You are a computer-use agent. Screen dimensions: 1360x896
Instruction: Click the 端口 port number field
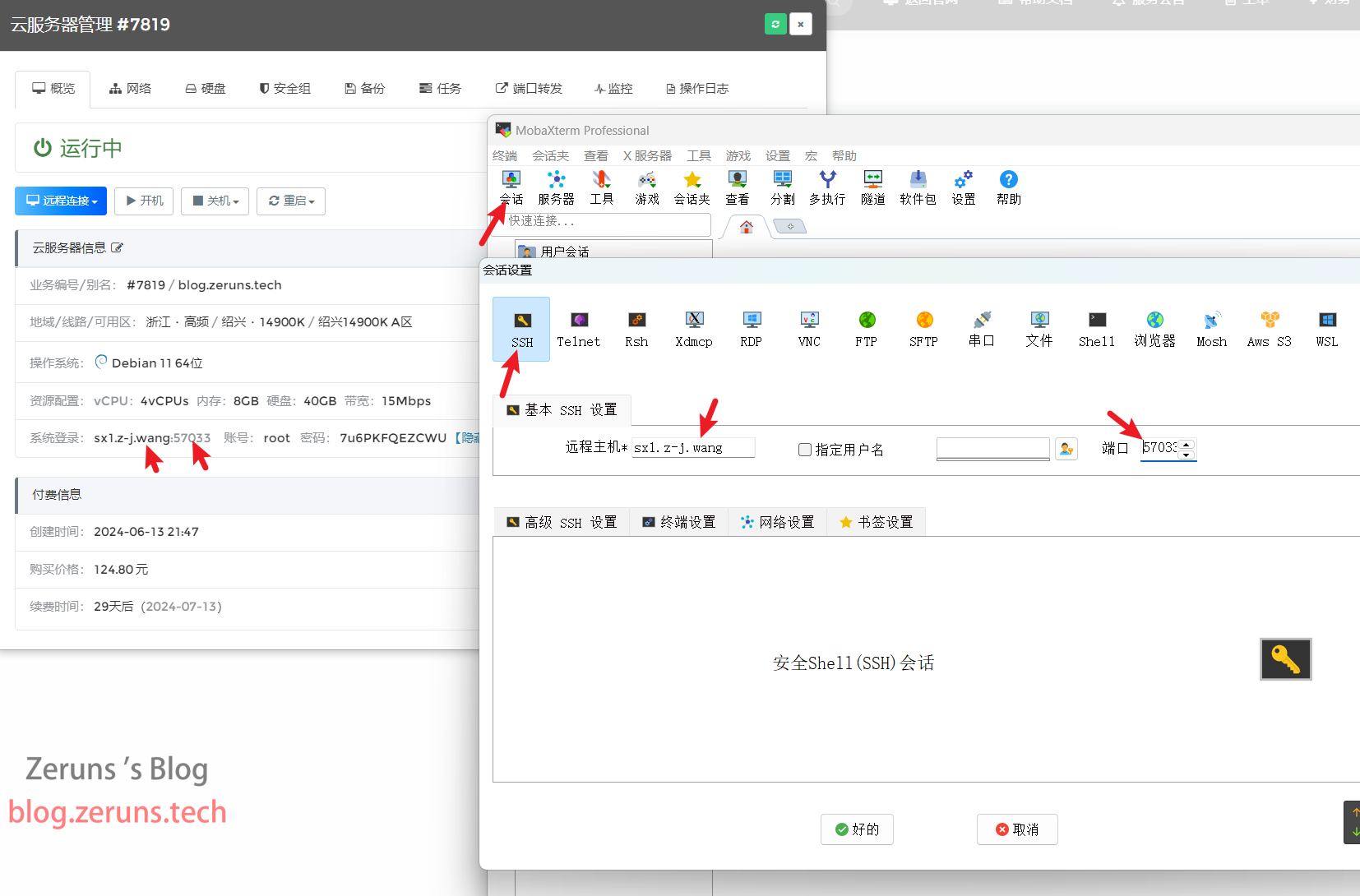coord(1160,448)
